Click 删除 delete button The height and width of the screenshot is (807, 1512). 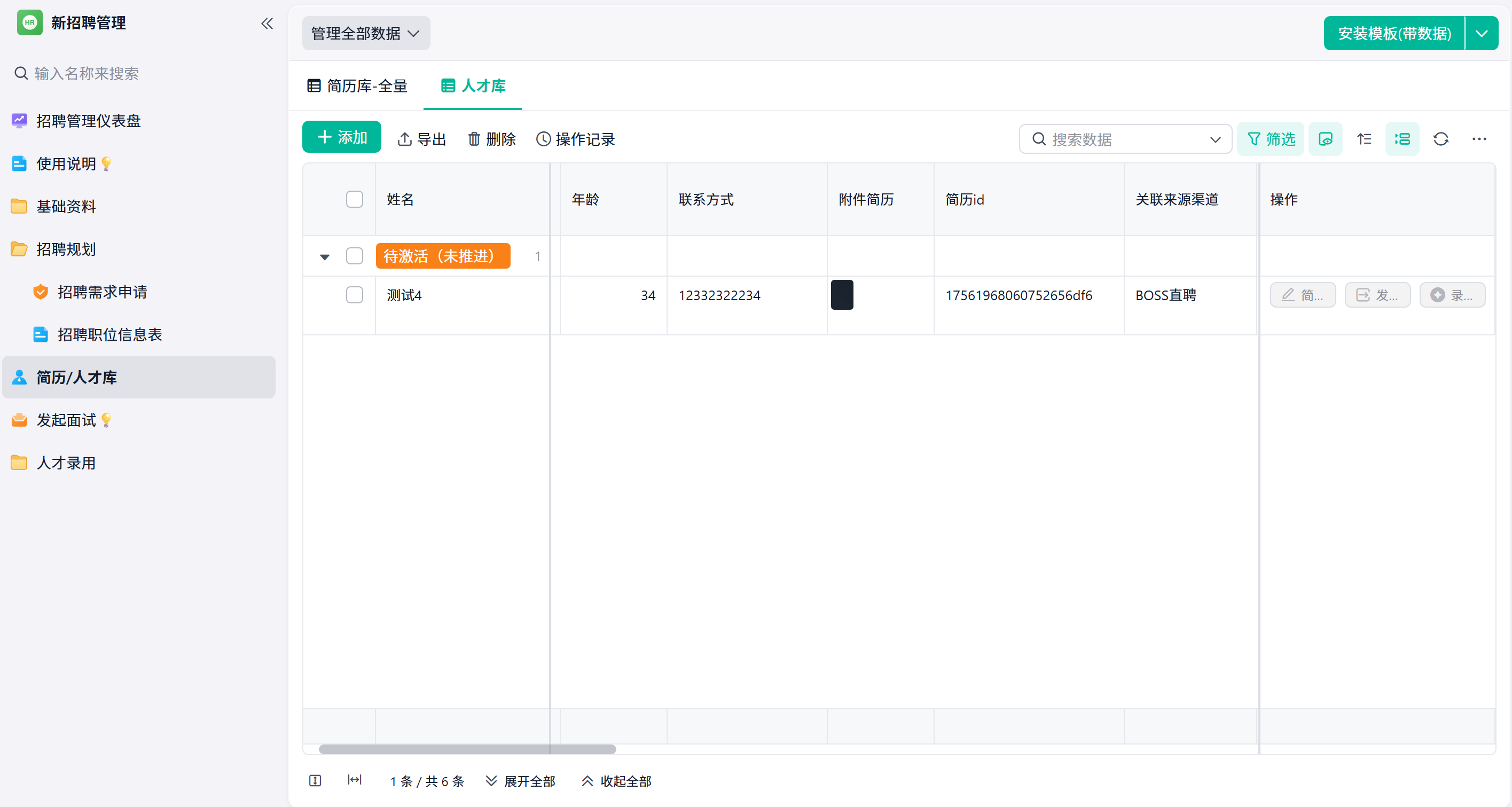point(491,139)
